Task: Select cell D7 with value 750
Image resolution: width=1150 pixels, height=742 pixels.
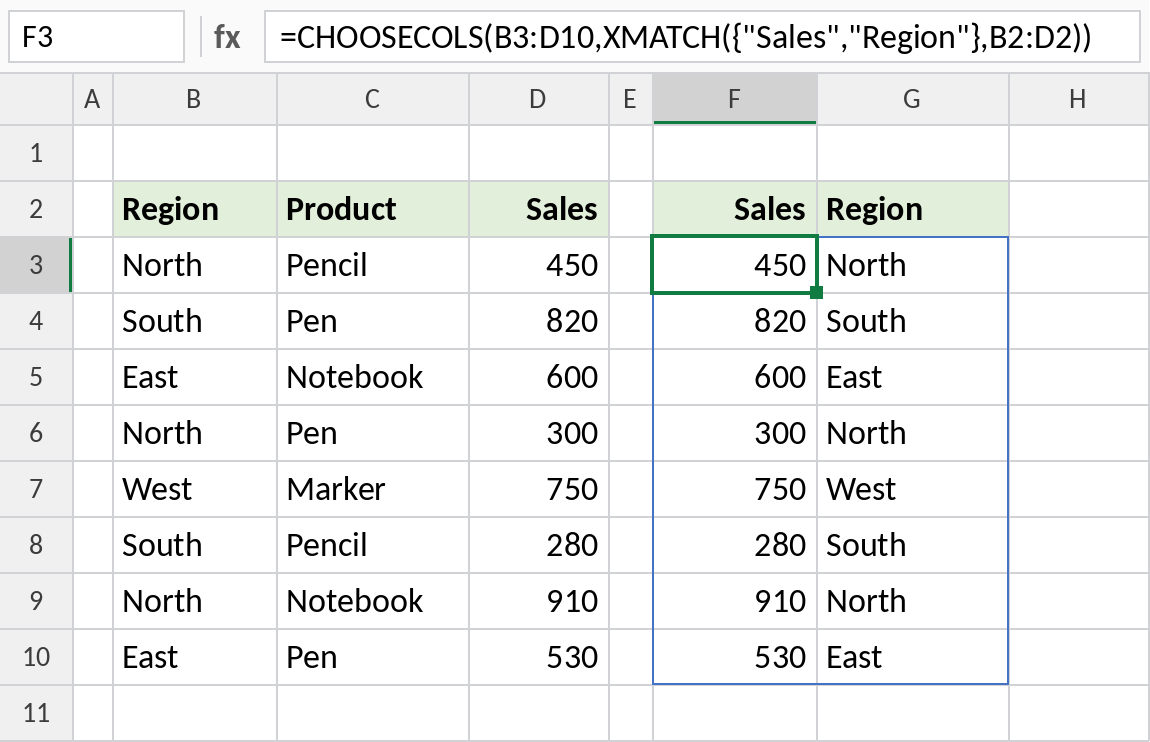Action: click(538, 489)
